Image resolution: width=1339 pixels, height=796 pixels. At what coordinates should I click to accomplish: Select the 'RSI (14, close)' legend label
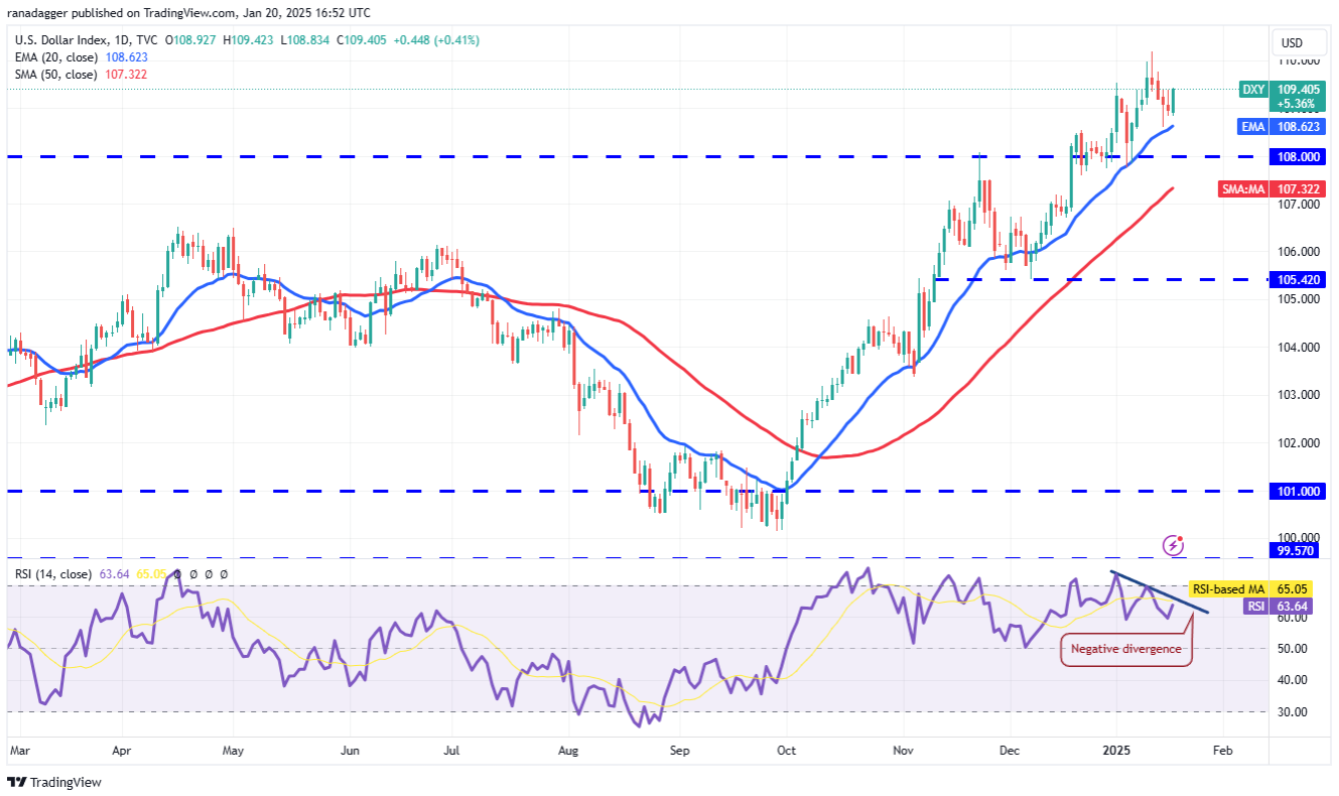[53, 574]
